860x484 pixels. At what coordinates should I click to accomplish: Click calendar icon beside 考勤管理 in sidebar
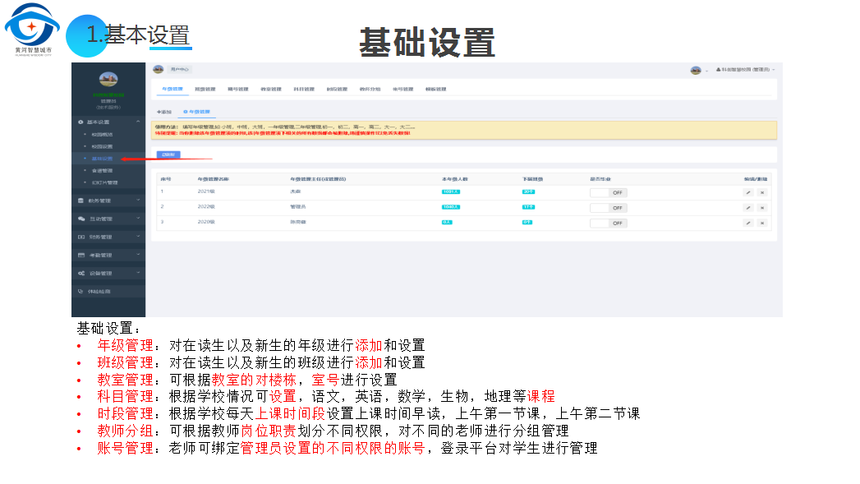(x=81, y=255)
